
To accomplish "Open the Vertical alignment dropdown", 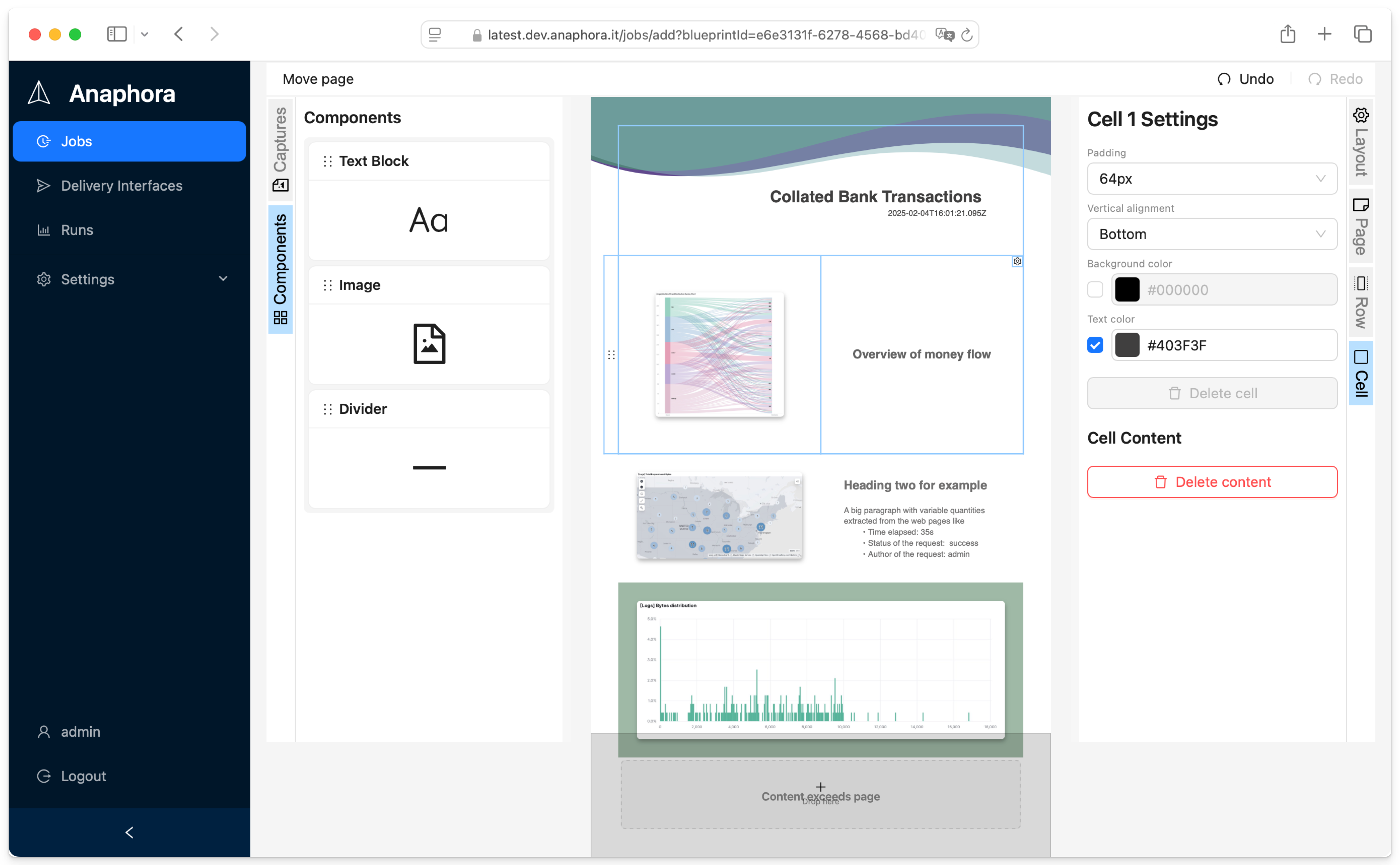I will coord(1212,234).
